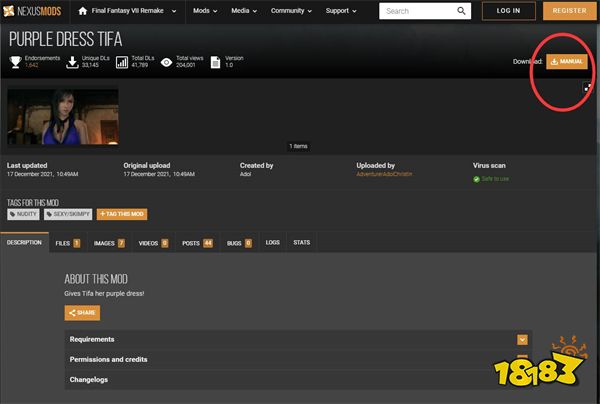The height and width of the screenshot is (404, 600).
Task: Switch to the STATS tab
Action: pyautogui.click(x=302, y=243)
